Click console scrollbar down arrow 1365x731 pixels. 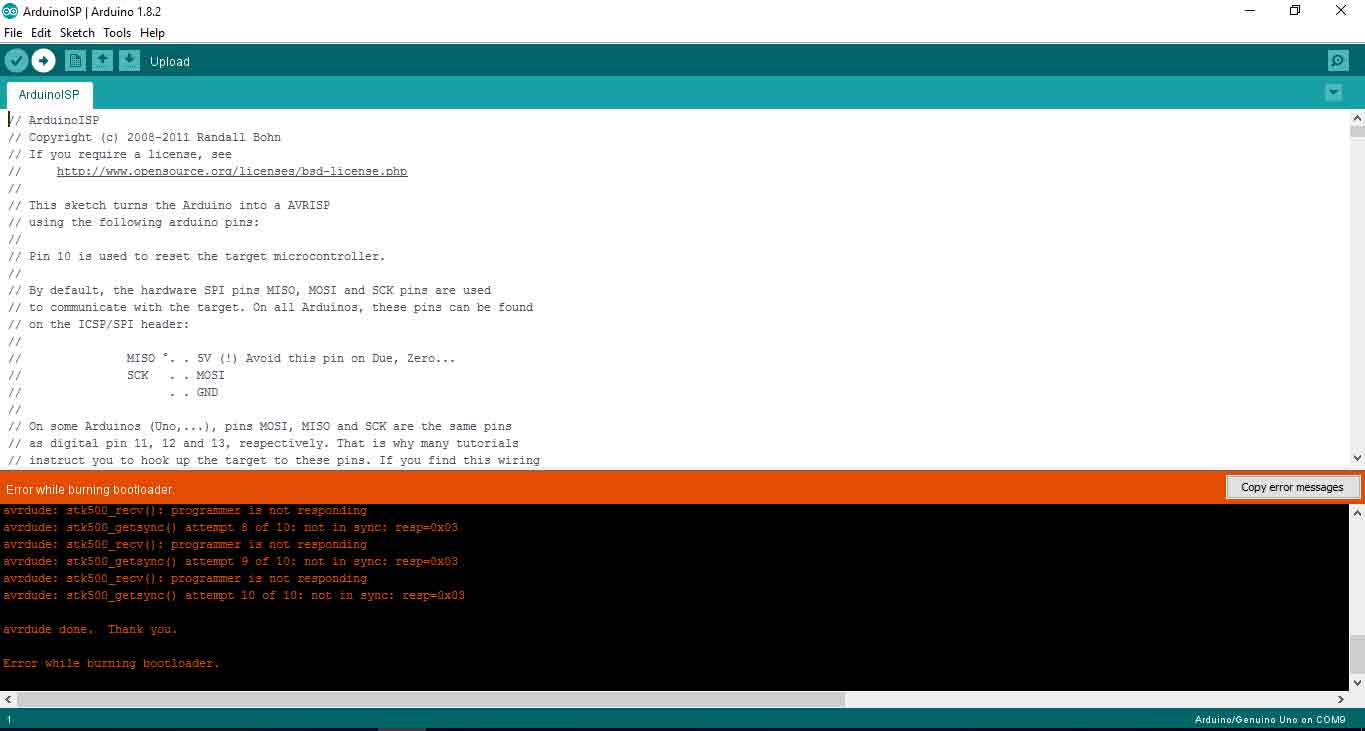[x=1357, y=682]
